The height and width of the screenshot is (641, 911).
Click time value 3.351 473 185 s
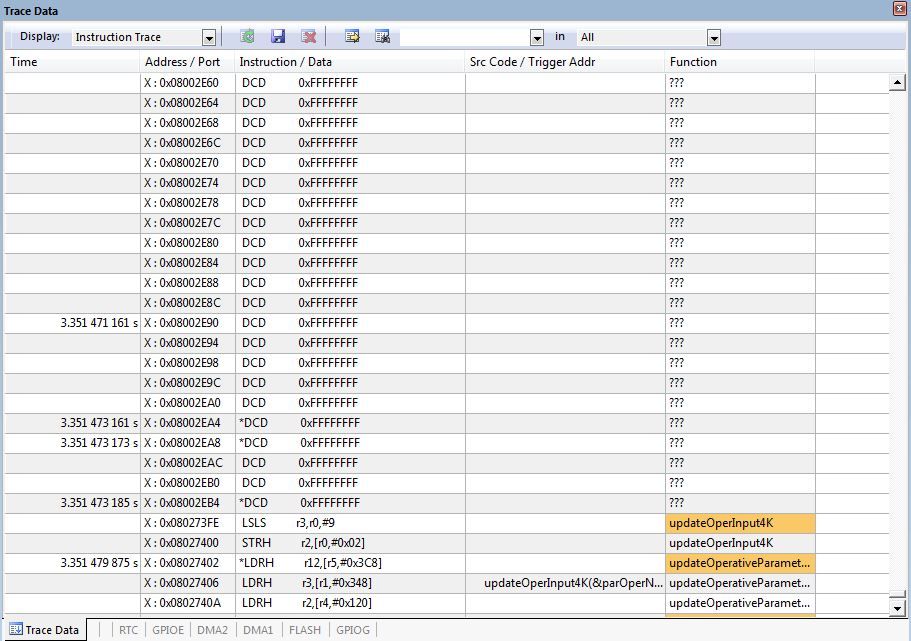[x=99, y=503]
